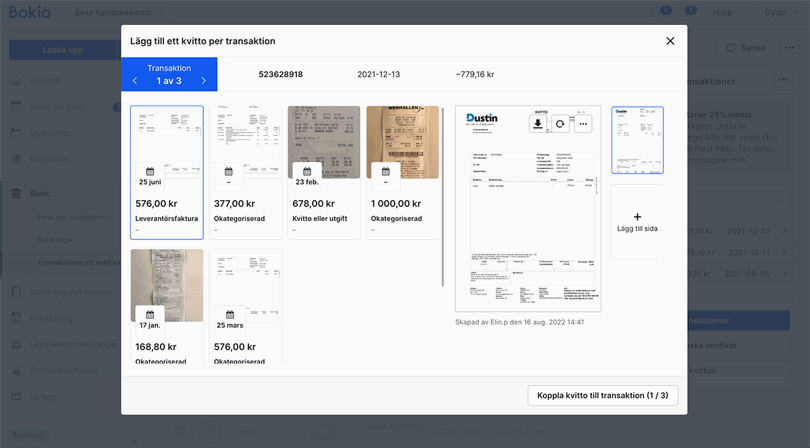Go to previous transaction arrow
The height and width of the screenshot is (448, 810).
(135, 81)
